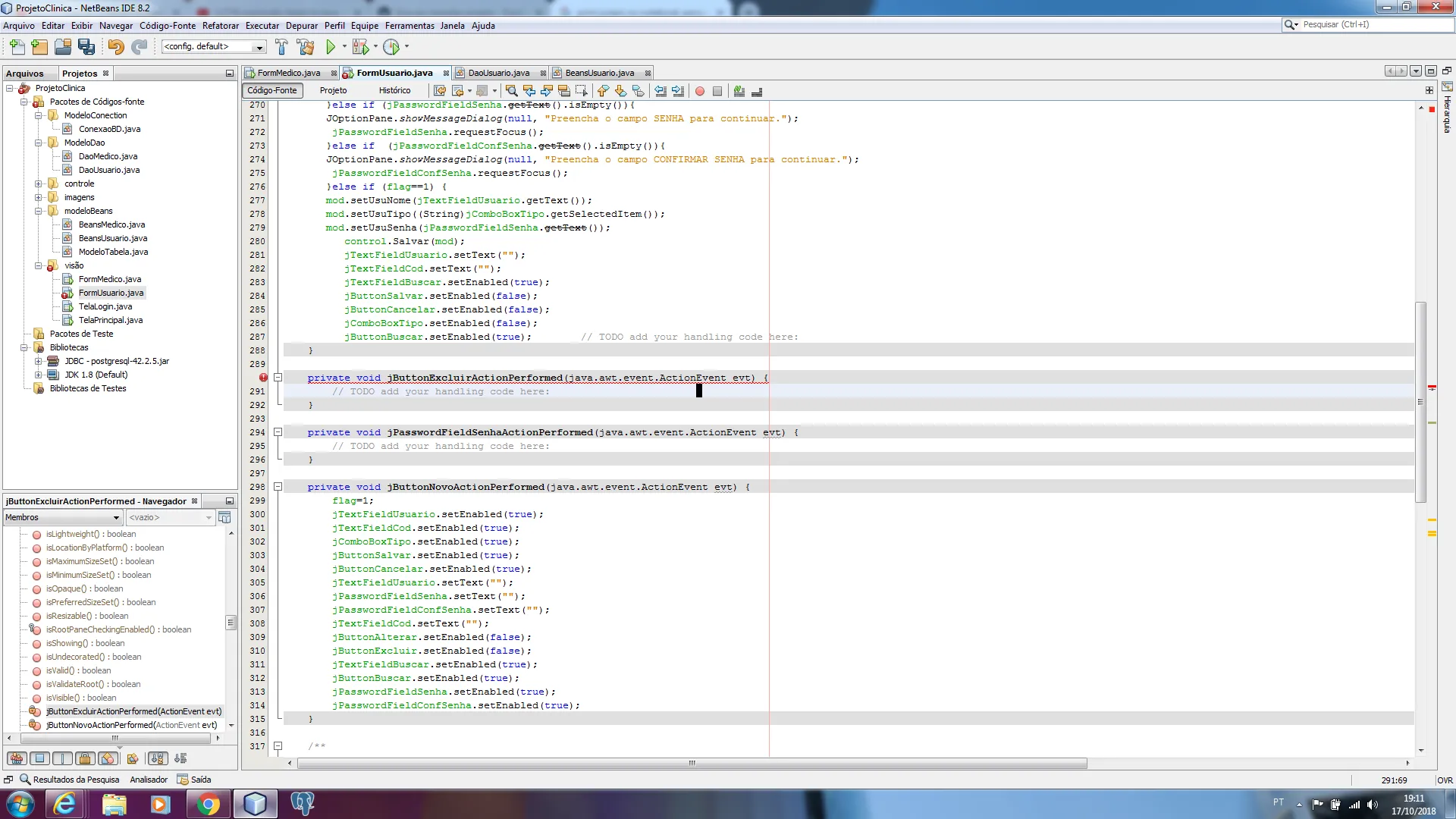Click the Save All icon
Screen dimensions: 1456x819
(x=86, y=47)
